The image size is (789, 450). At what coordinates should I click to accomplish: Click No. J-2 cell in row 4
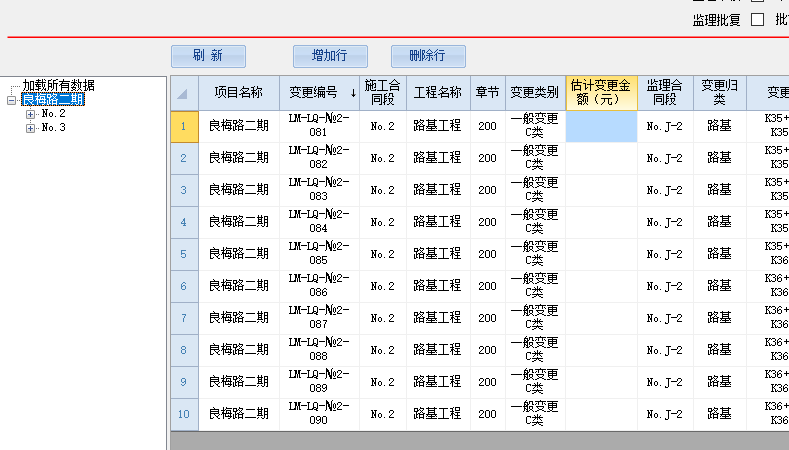pos(665,222)
